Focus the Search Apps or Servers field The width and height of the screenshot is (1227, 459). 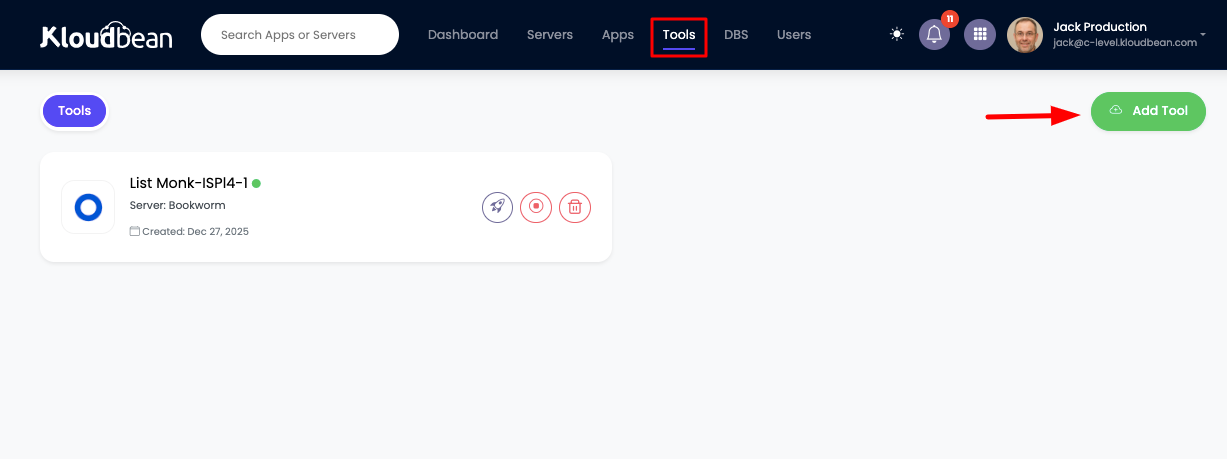click(300, 35)
